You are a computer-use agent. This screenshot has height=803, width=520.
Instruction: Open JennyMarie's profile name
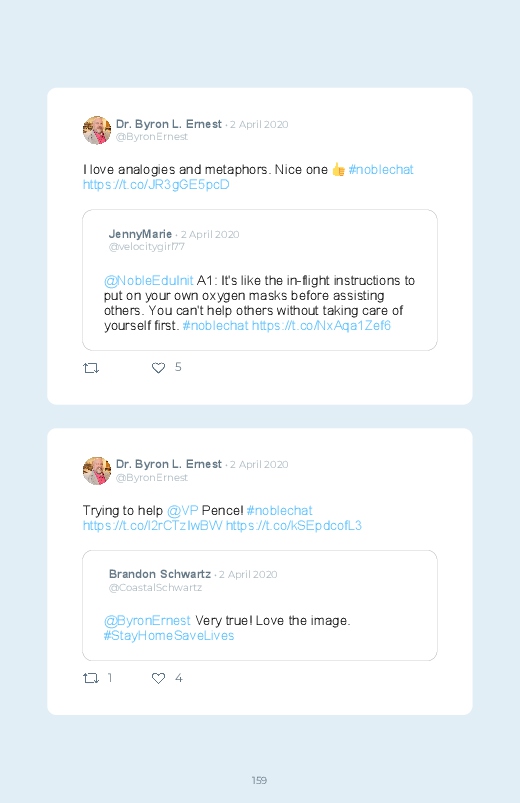(140, 234)
